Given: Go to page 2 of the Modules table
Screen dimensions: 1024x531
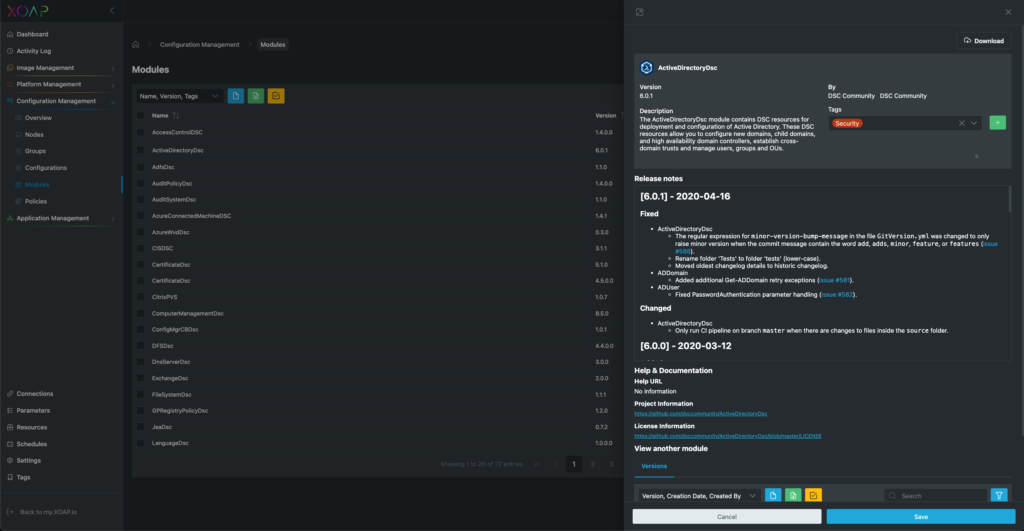Looking at the screenshot, I should [592, 464].
